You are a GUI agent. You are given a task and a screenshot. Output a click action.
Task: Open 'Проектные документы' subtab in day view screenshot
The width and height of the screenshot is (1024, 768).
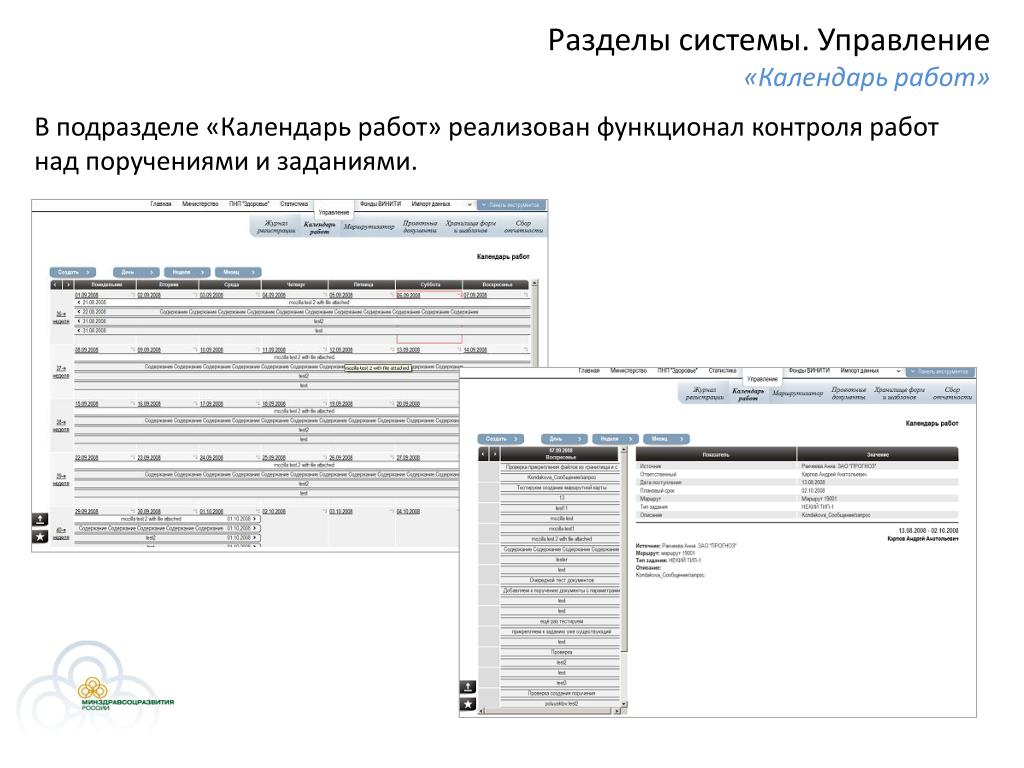(x=848, y=393)
